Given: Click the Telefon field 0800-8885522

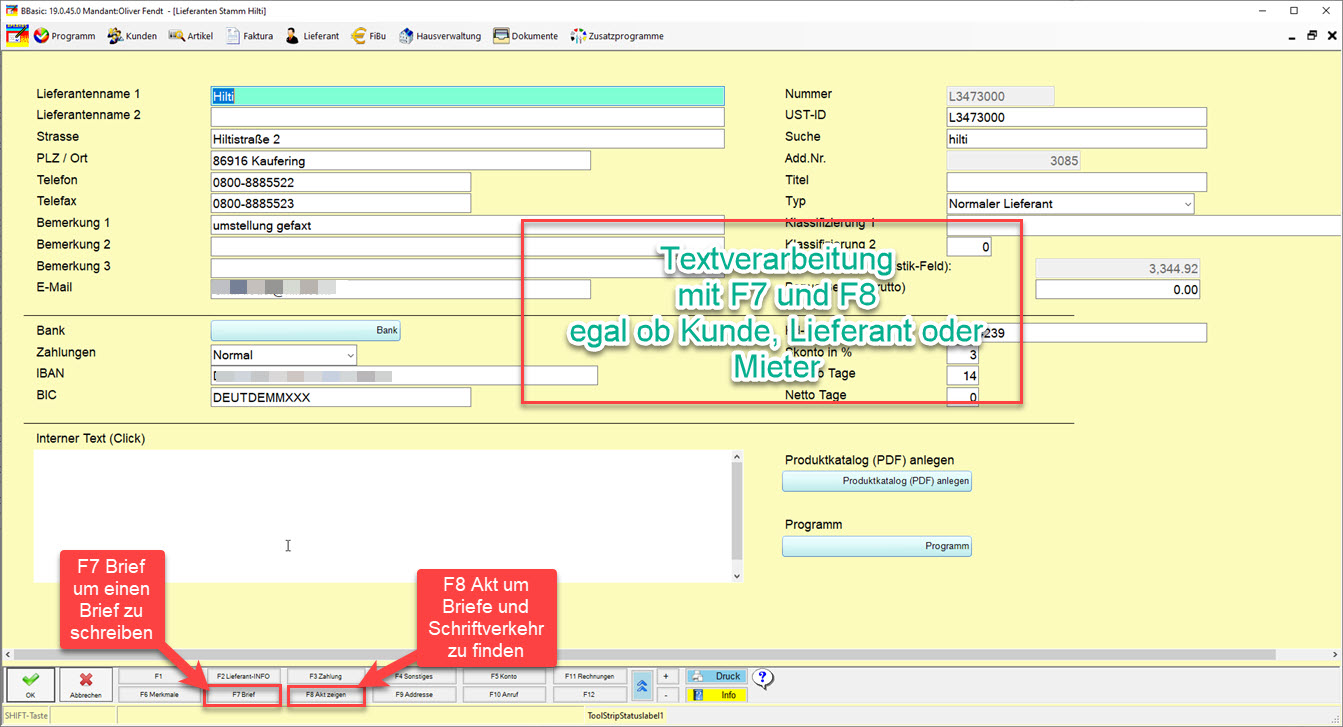Looking at the screenshot, I should (x=340, y=182).
